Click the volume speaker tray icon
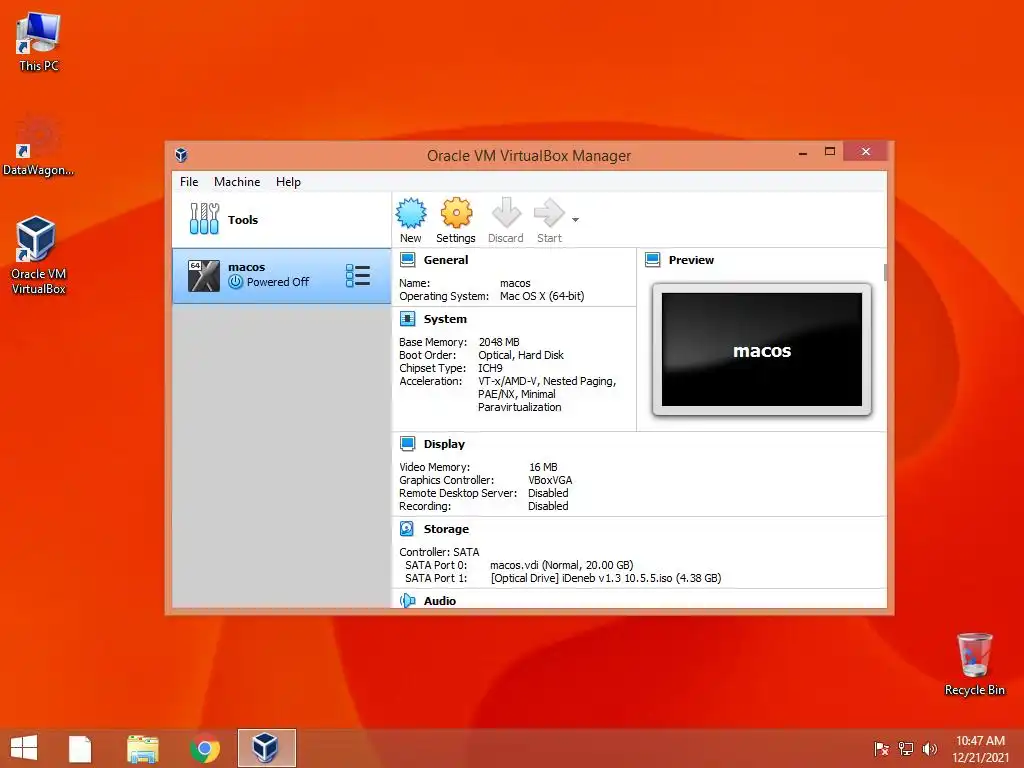Viewport: 1024px width, 768px height. tap(929, 749)
